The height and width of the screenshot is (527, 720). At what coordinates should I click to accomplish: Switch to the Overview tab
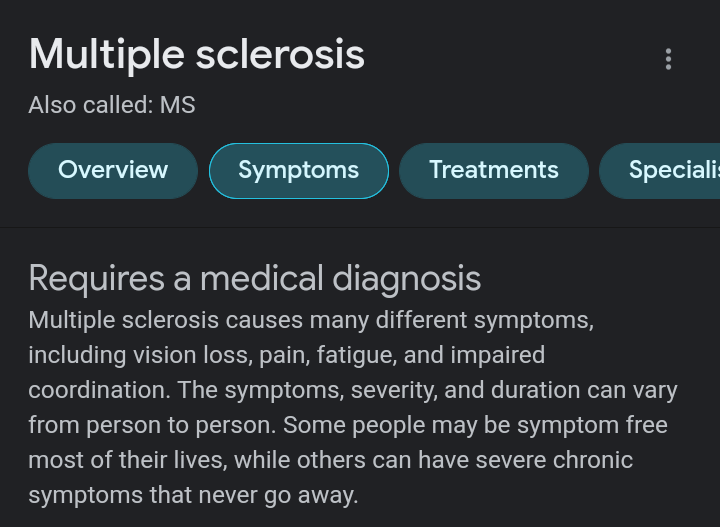coord(113,170)
